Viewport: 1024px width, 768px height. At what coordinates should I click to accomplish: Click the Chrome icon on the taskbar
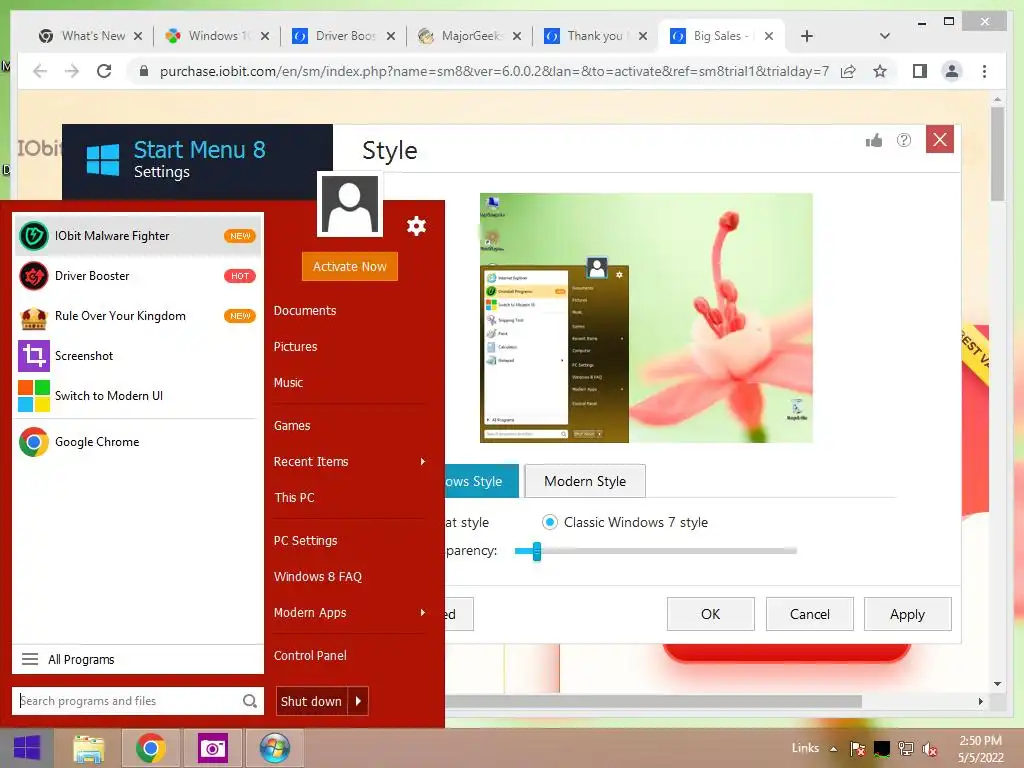coord(151,748)
